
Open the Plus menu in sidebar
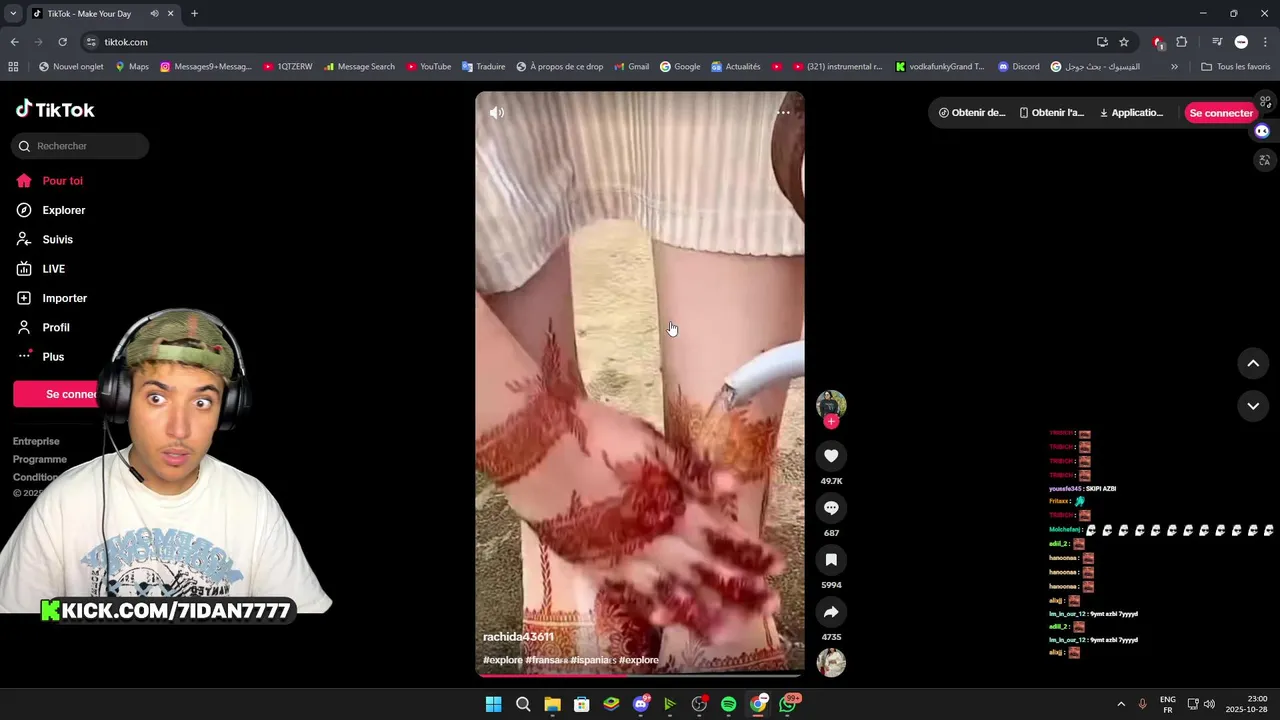(53, 357)
